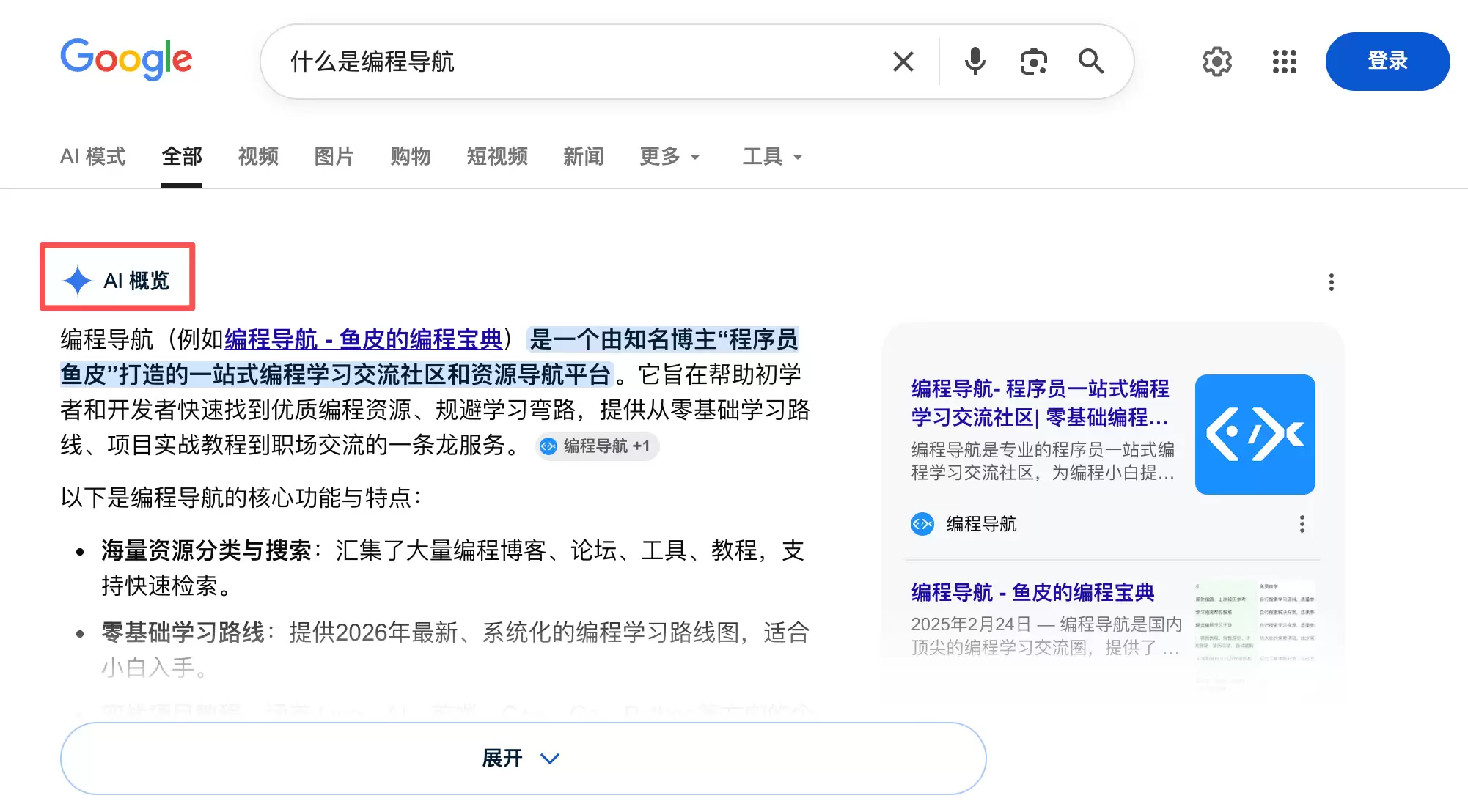
Task: Open the 工具 dropdown
Action: (773, 156)
